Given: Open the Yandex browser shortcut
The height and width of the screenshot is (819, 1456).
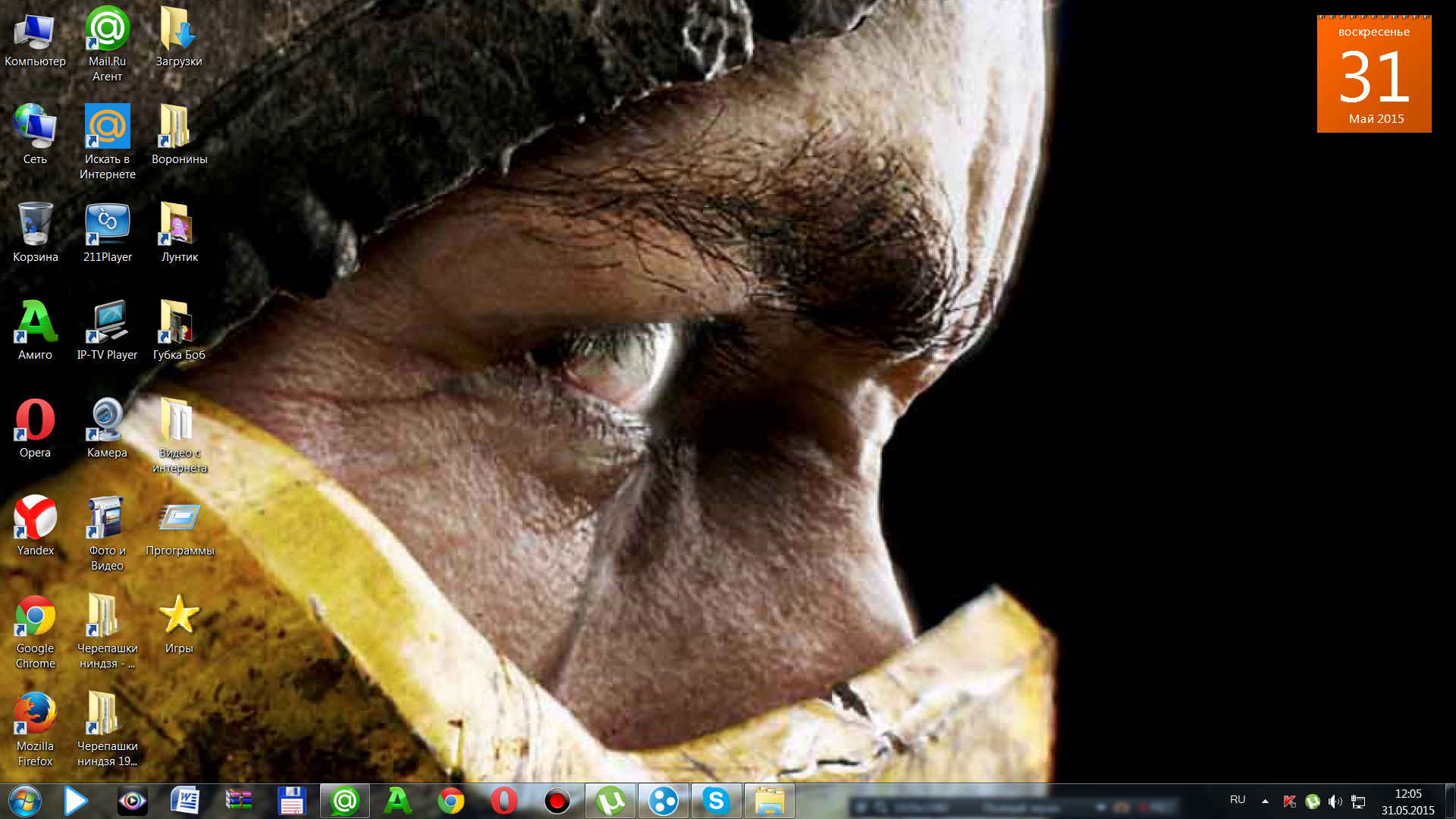Looking at the screenshot, I should click(x=35, y=519).
